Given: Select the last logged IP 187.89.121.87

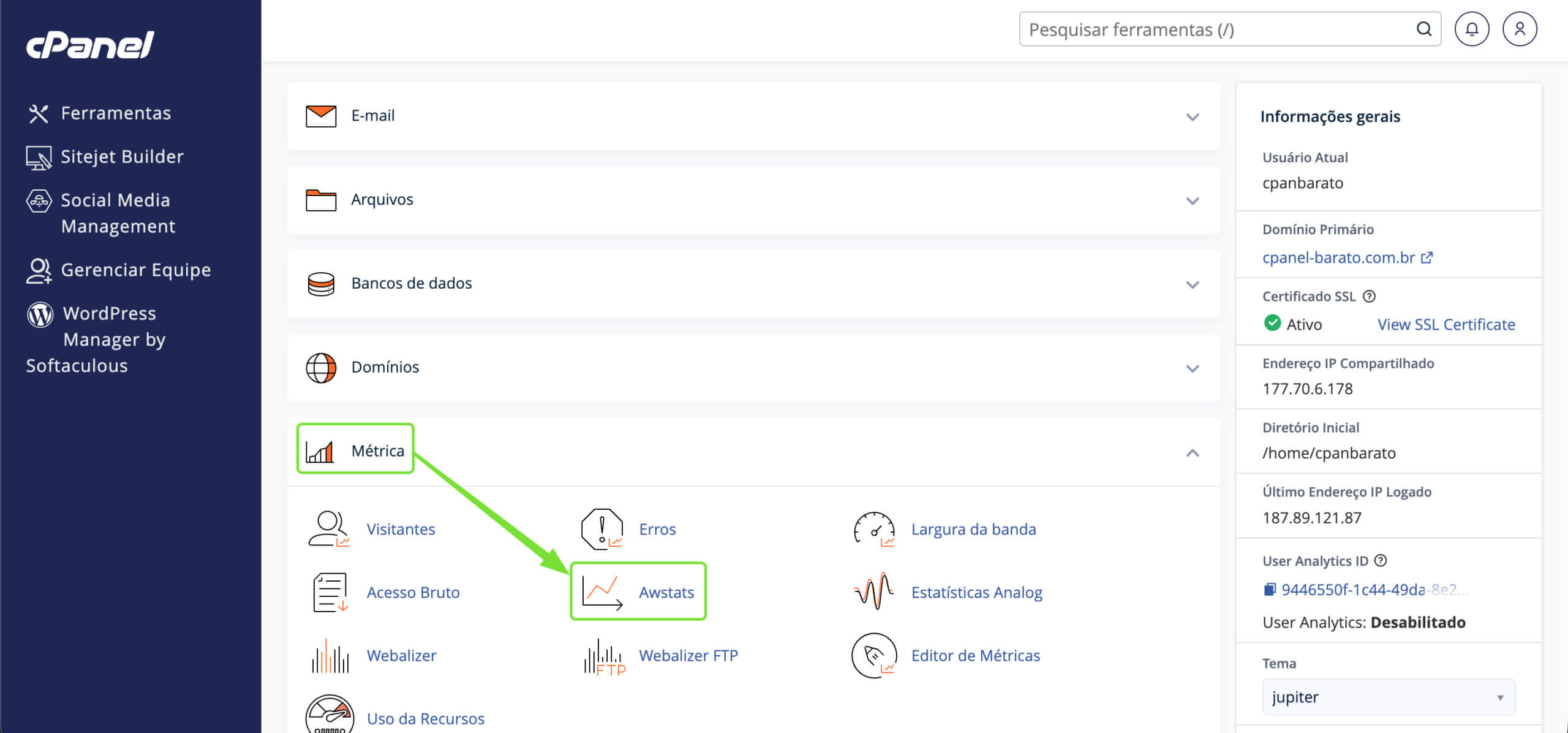Looking at the screenshot, I should (1312, 518).
